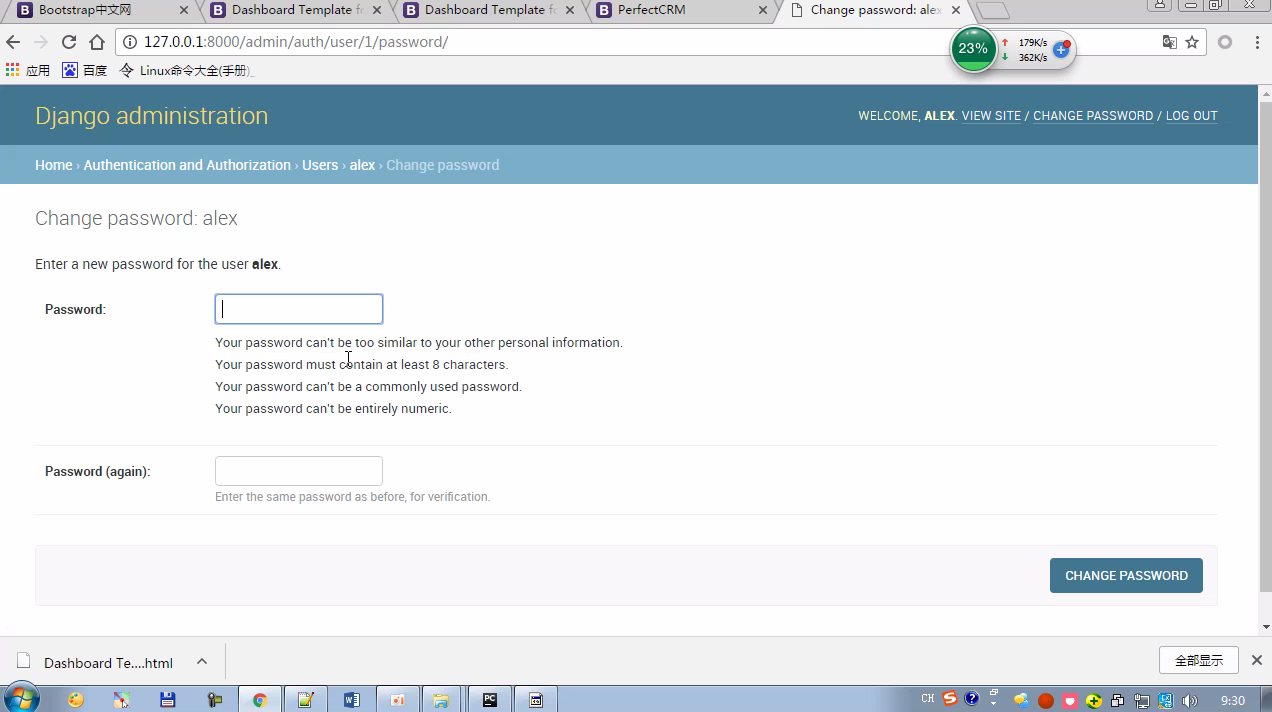1272x712 pixels.
Task: Open the VIEW SITE link
Action: click(x=991, y=116)
